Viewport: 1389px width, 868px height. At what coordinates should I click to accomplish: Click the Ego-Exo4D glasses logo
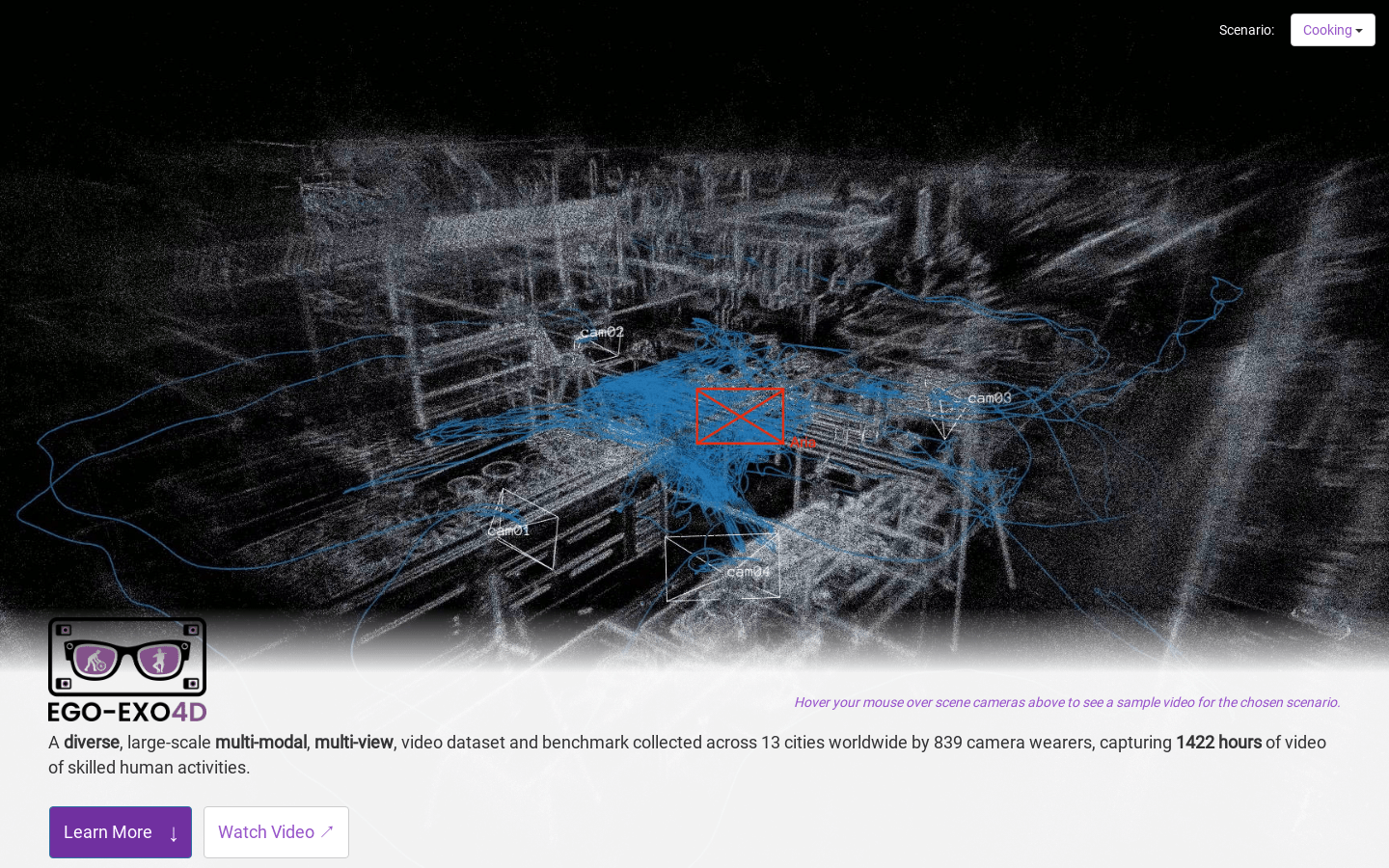click(x=127, y=657)
